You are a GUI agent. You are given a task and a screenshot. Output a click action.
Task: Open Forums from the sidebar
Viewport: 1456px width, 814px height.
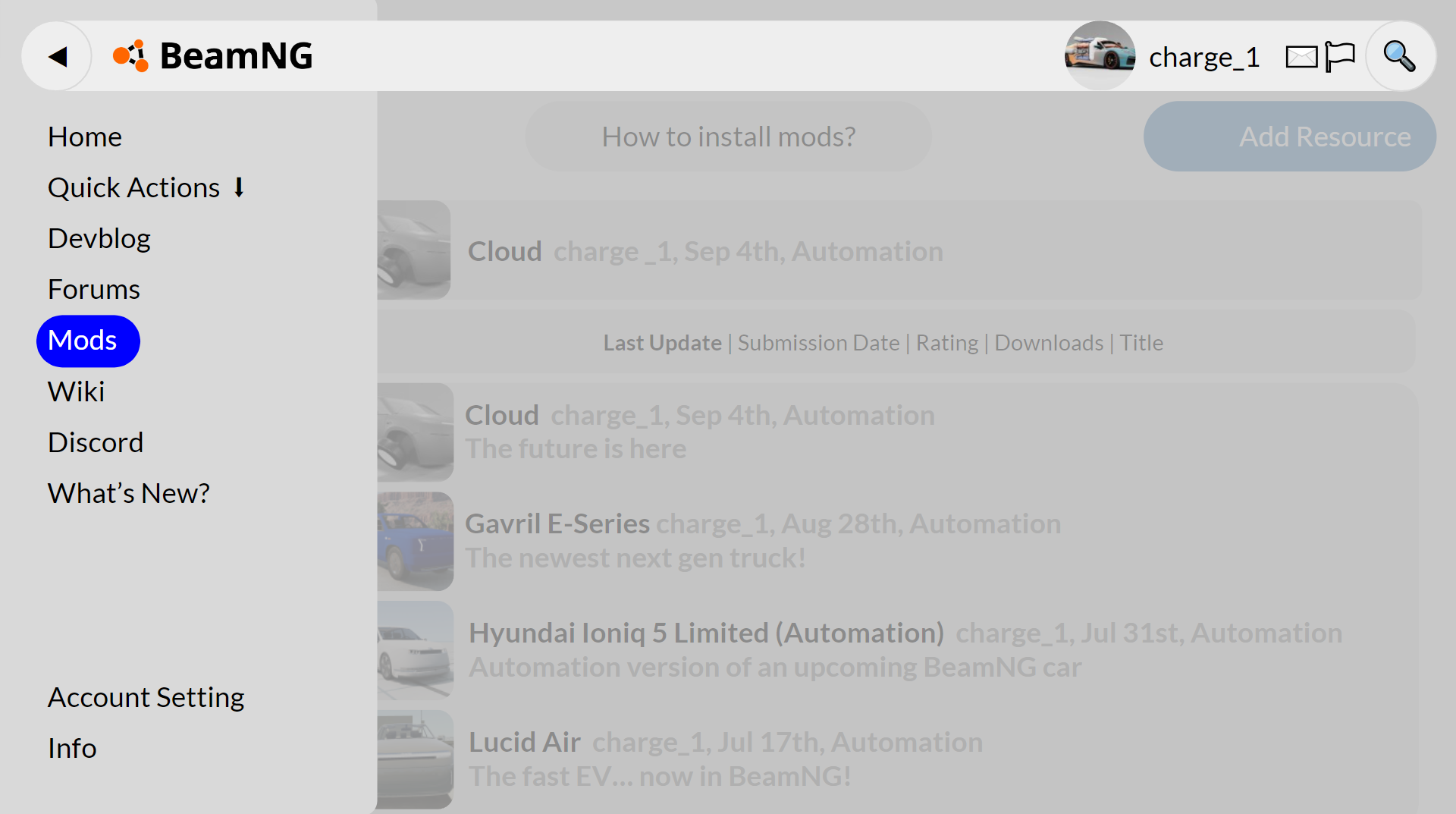coord(94,289)
